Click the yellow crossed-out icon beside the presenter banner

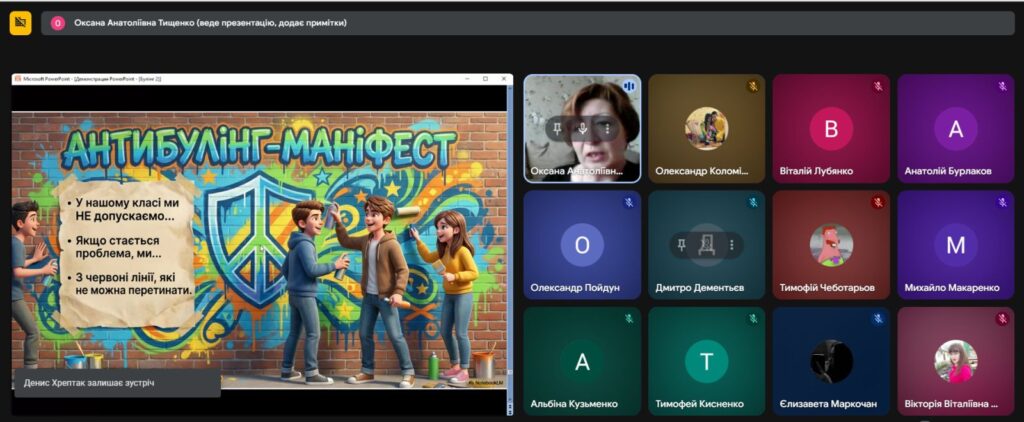tap(20, 23)
